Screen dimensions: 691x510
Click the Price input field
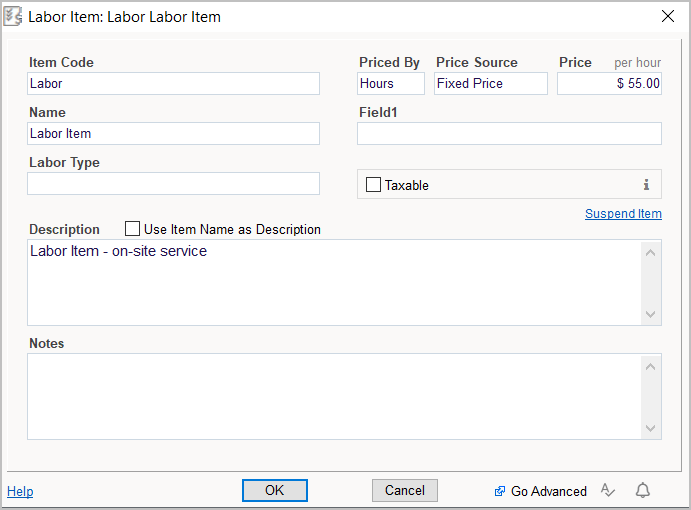click(609, 84)
